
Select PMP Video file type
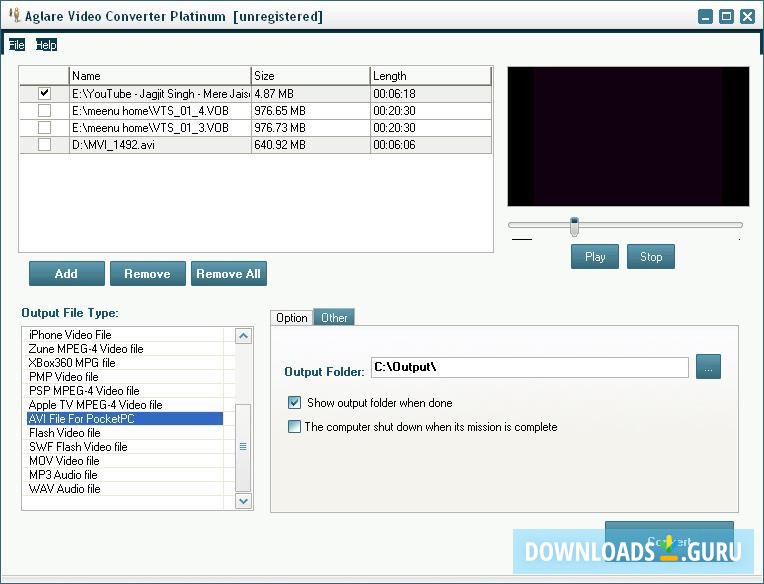pyautogui.click(x=125, y=377)
